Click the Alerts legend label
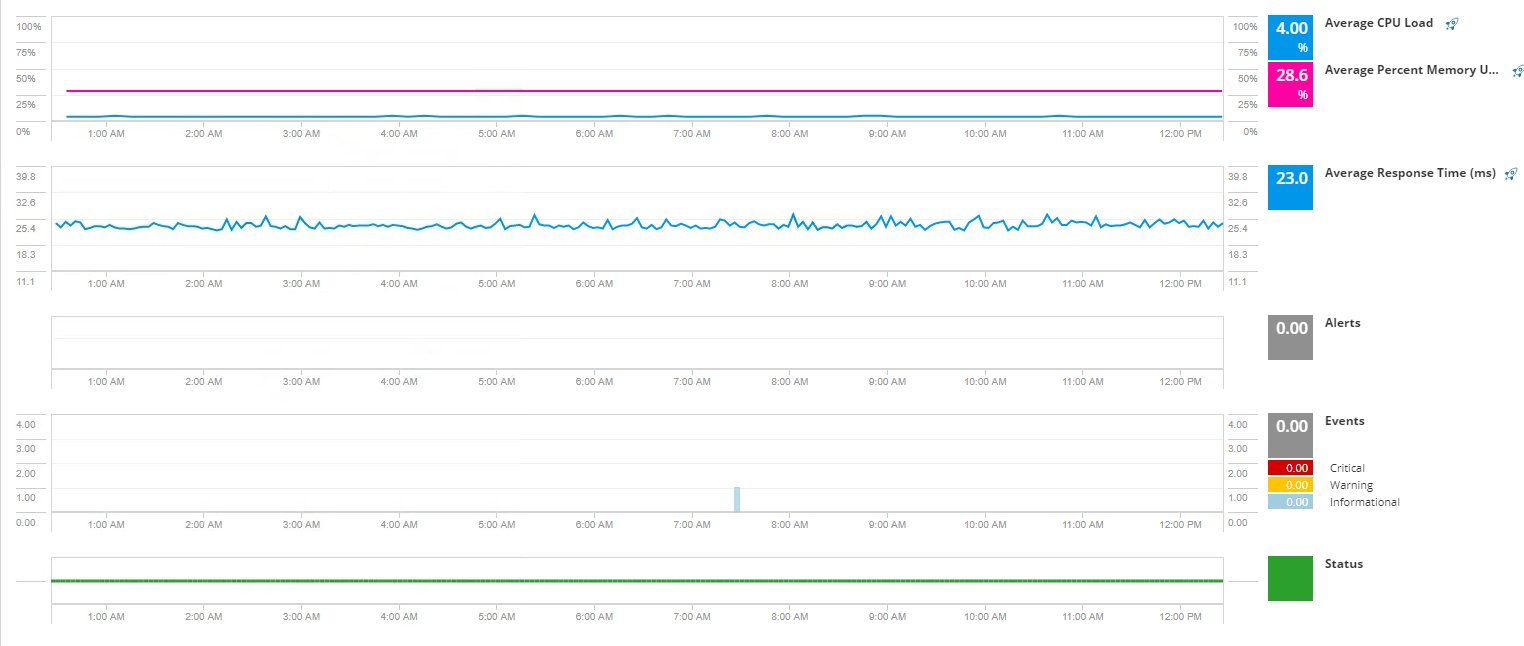This screenshot has height=646, width=1524. (x=1342, y=323)
